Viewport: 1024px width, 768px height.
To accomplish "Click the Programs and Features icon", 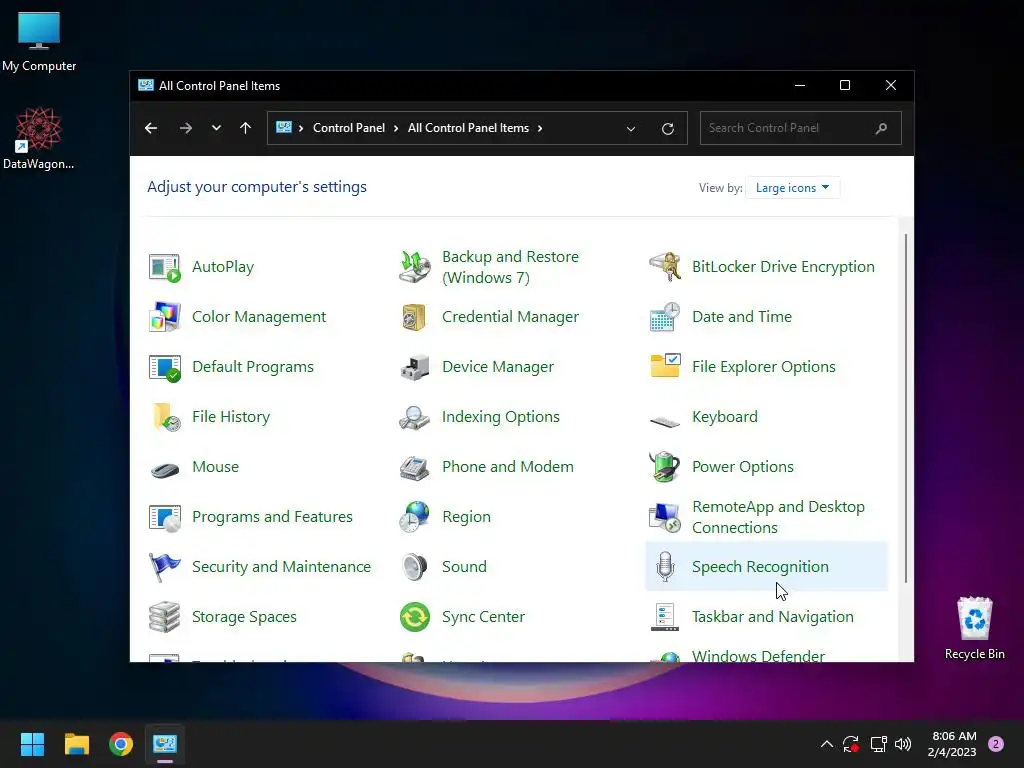I will click(165, 518).
